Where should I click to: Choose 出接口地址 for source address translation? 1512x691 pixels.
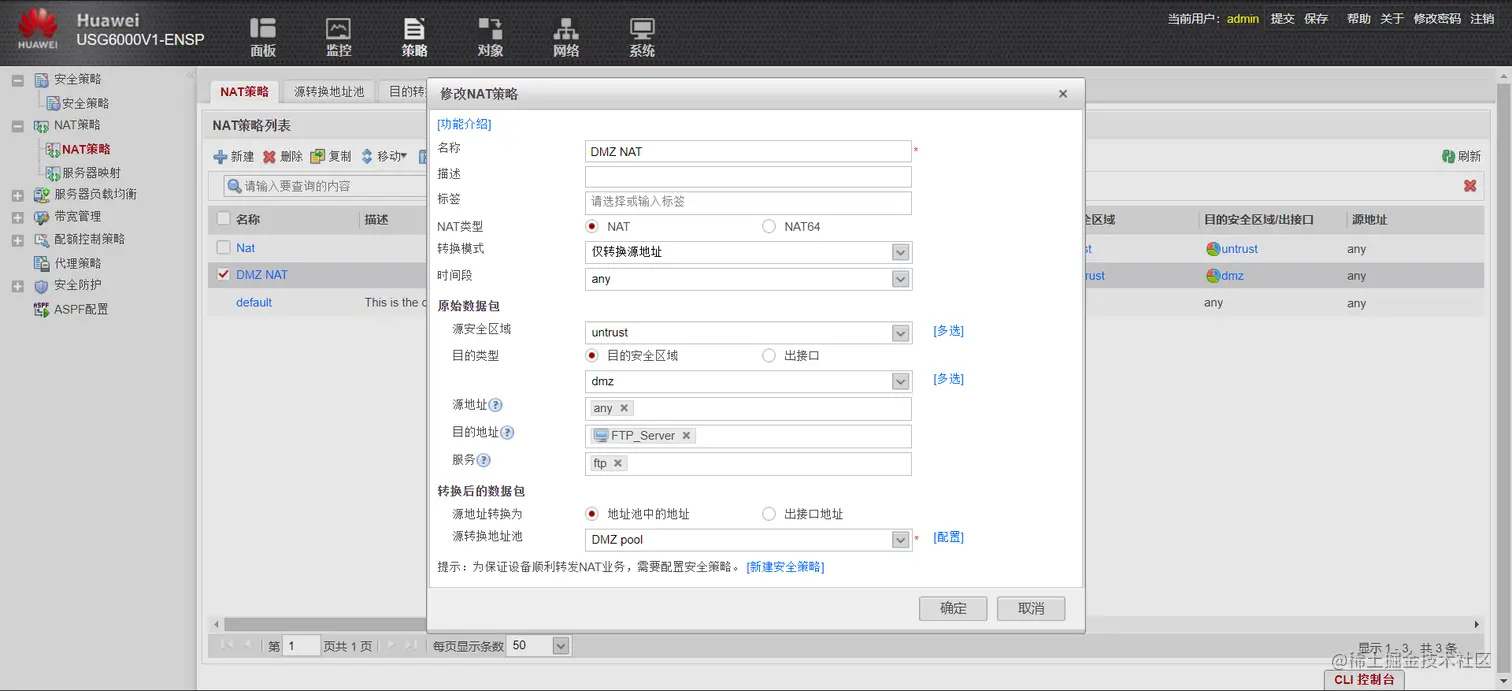768,513
